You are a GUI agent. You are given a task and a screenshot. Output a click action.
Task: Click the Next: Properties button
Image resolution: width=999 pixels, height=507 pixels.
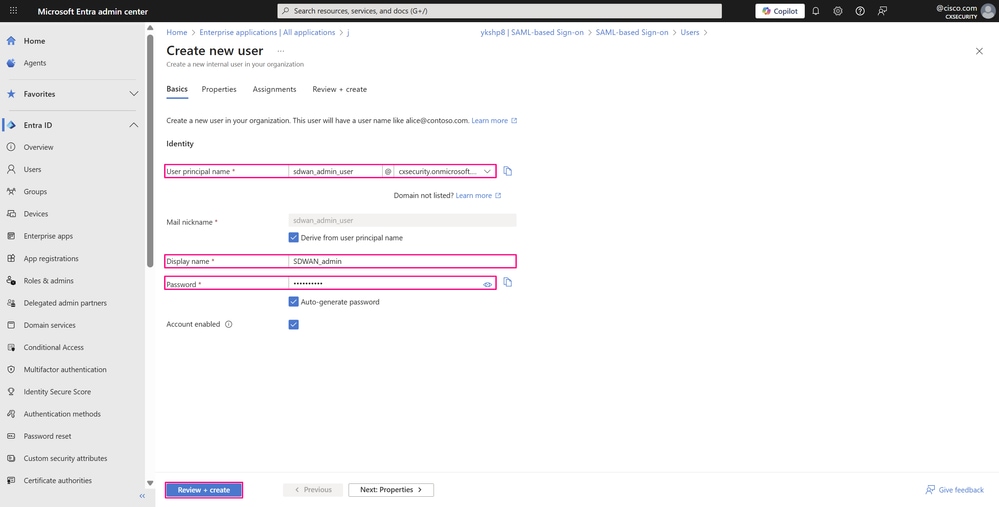[391, 490]
